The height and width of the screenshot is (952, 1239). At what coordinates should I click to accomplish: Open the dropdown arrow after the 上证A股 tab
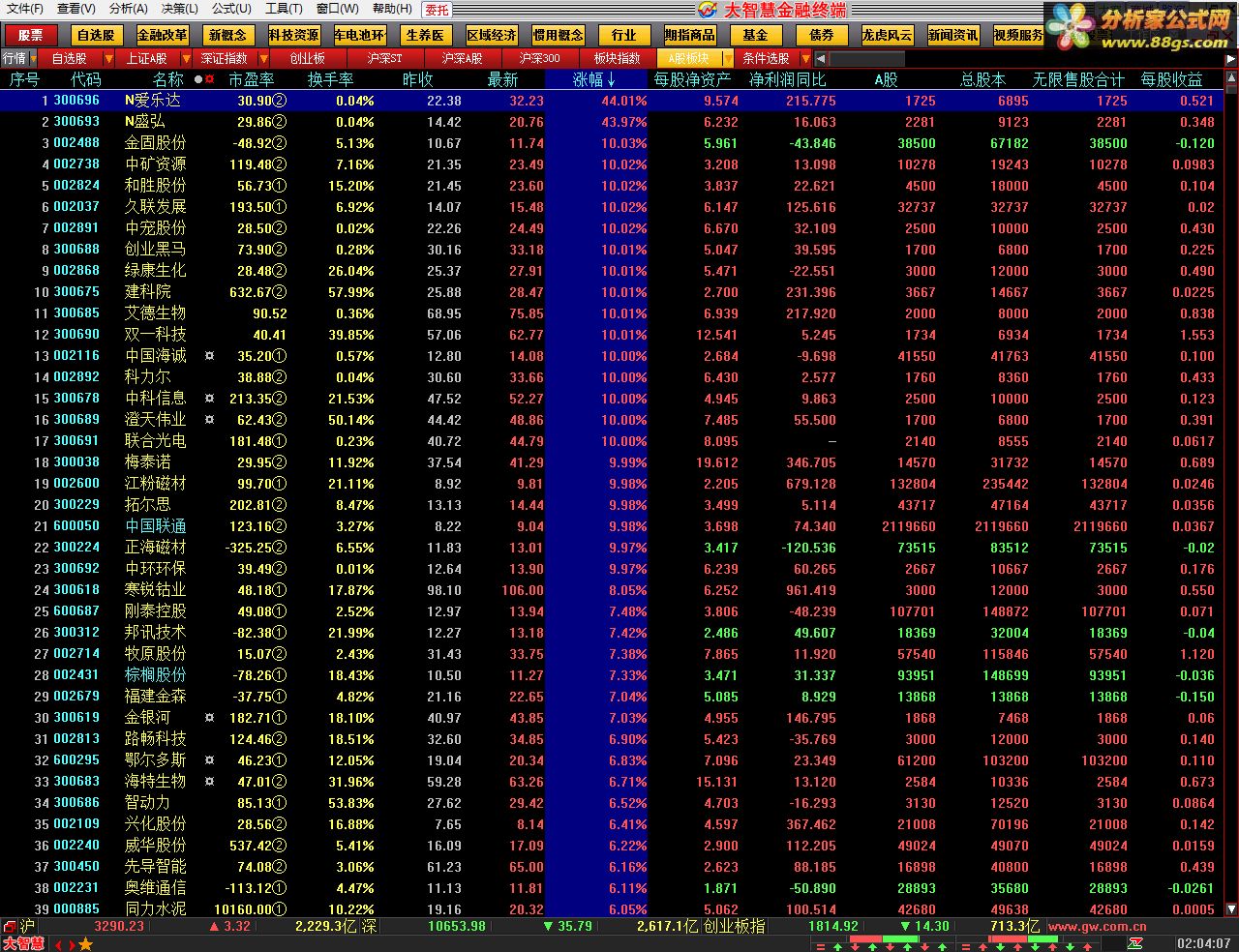point(187,59)
